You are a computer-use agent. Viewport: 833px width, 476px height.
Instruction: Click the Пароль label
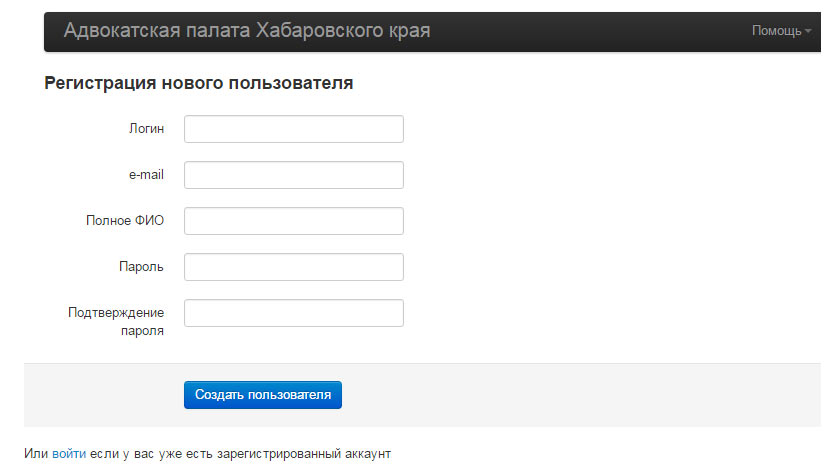[141, 267]
